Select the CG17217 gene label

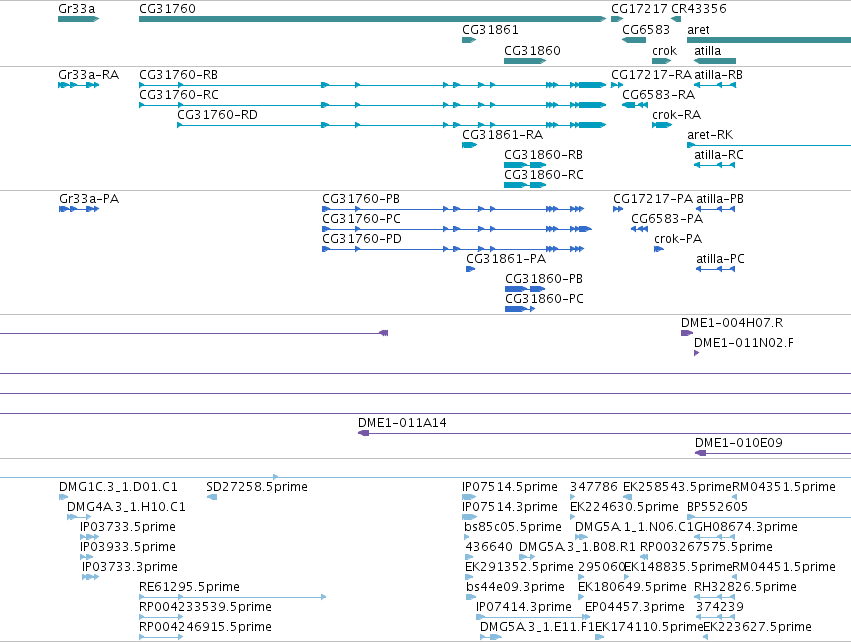(x=639, y=9)
